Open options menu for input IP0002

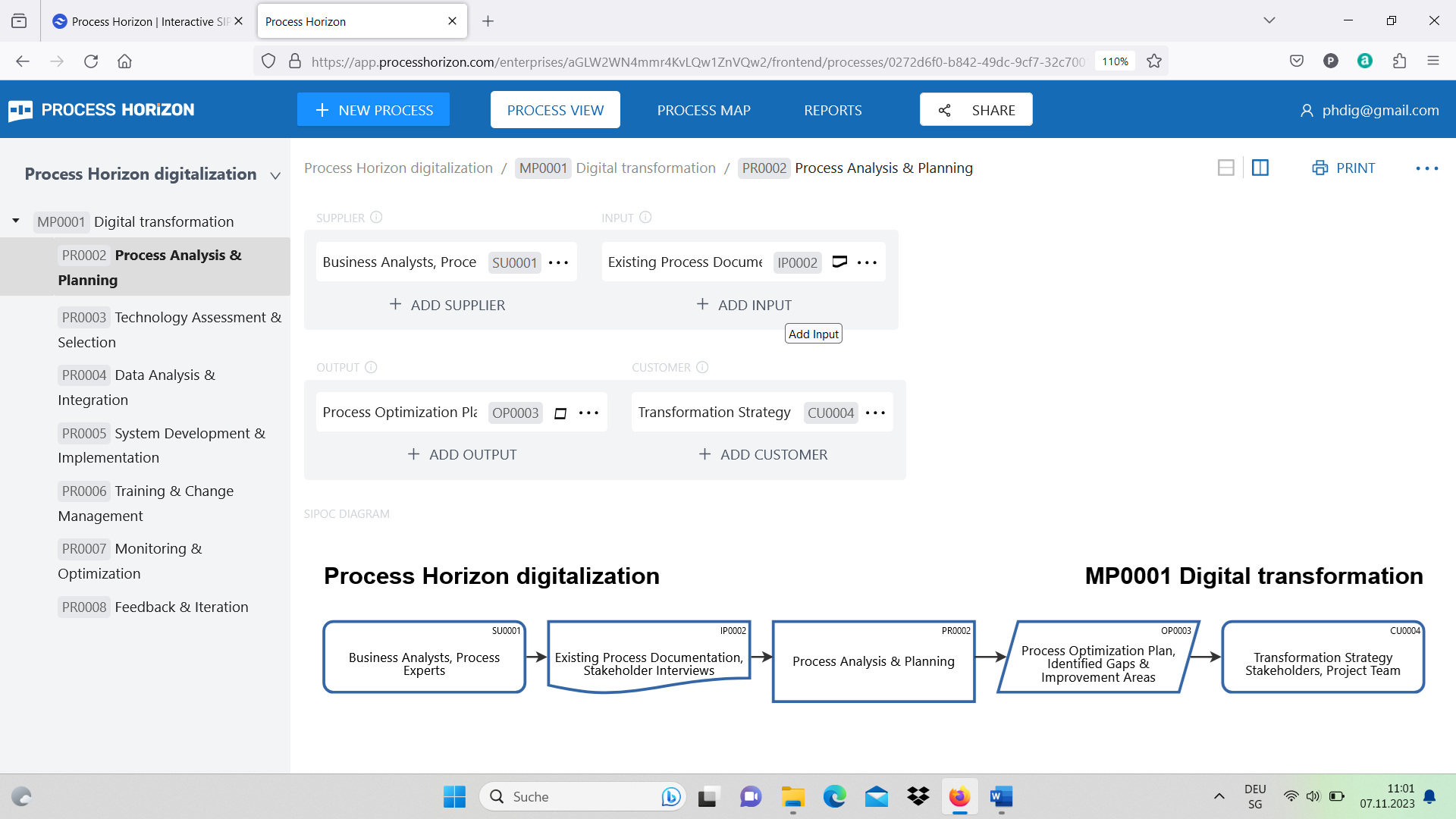click(x=867, y=262)
